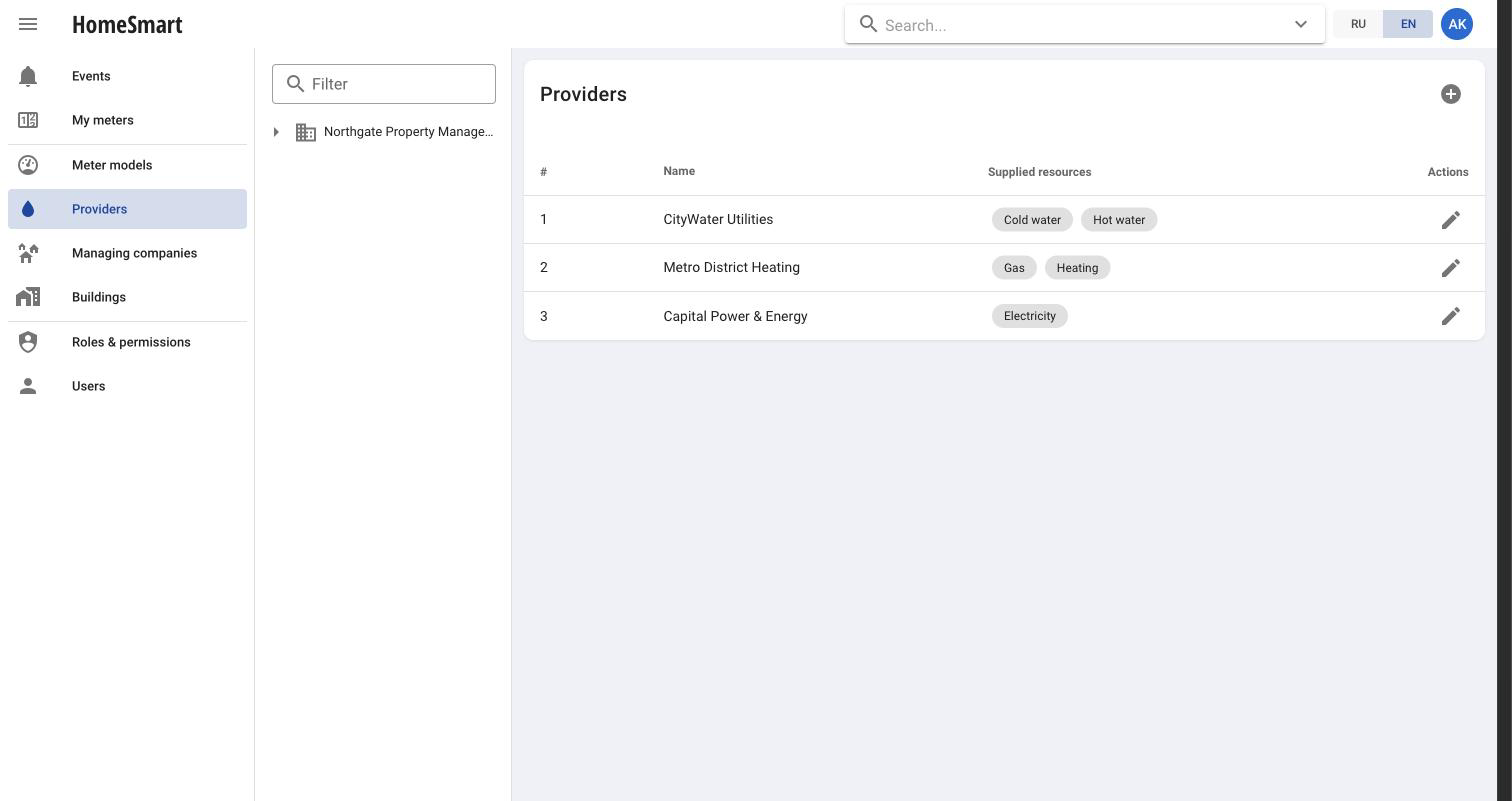Image resolution: width=1512 pixels, height=801 pixels.
Task: Focus the top Search input field
Action: tap(1084, 25)
